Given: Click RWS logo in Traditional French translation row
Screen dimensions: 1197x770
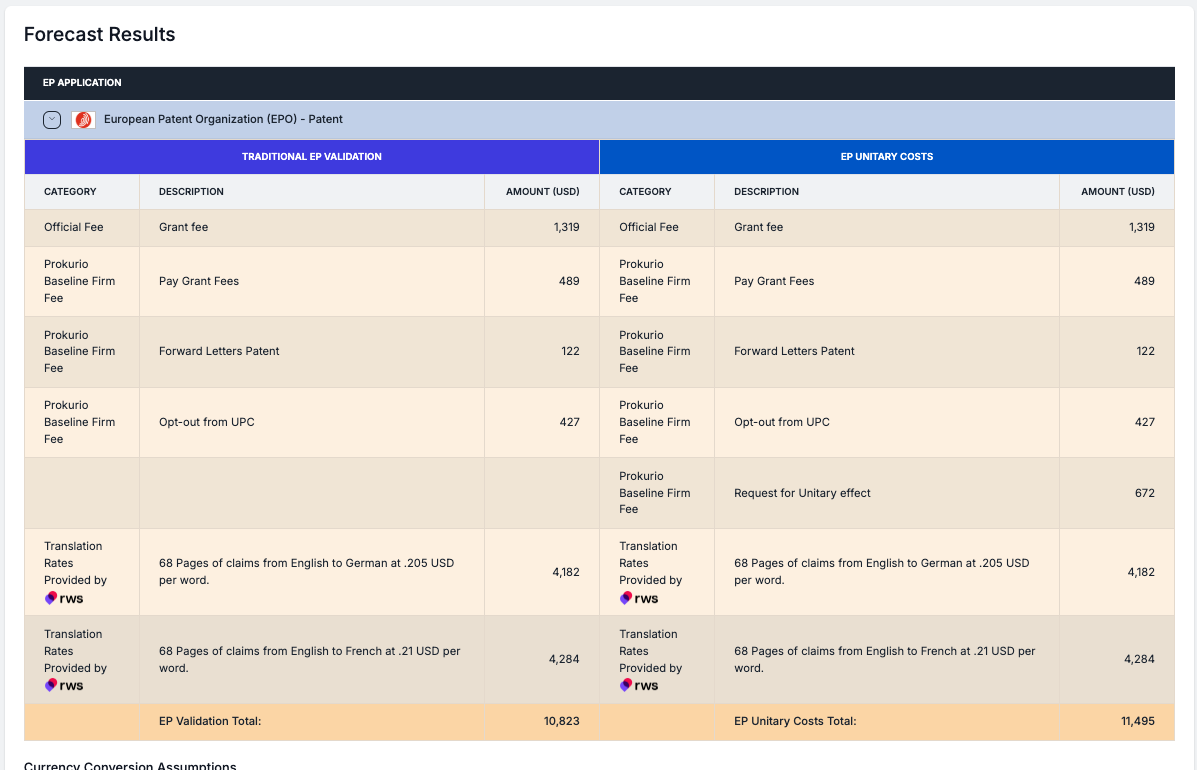Looking at the screenshot, I should tap(64, 686).
